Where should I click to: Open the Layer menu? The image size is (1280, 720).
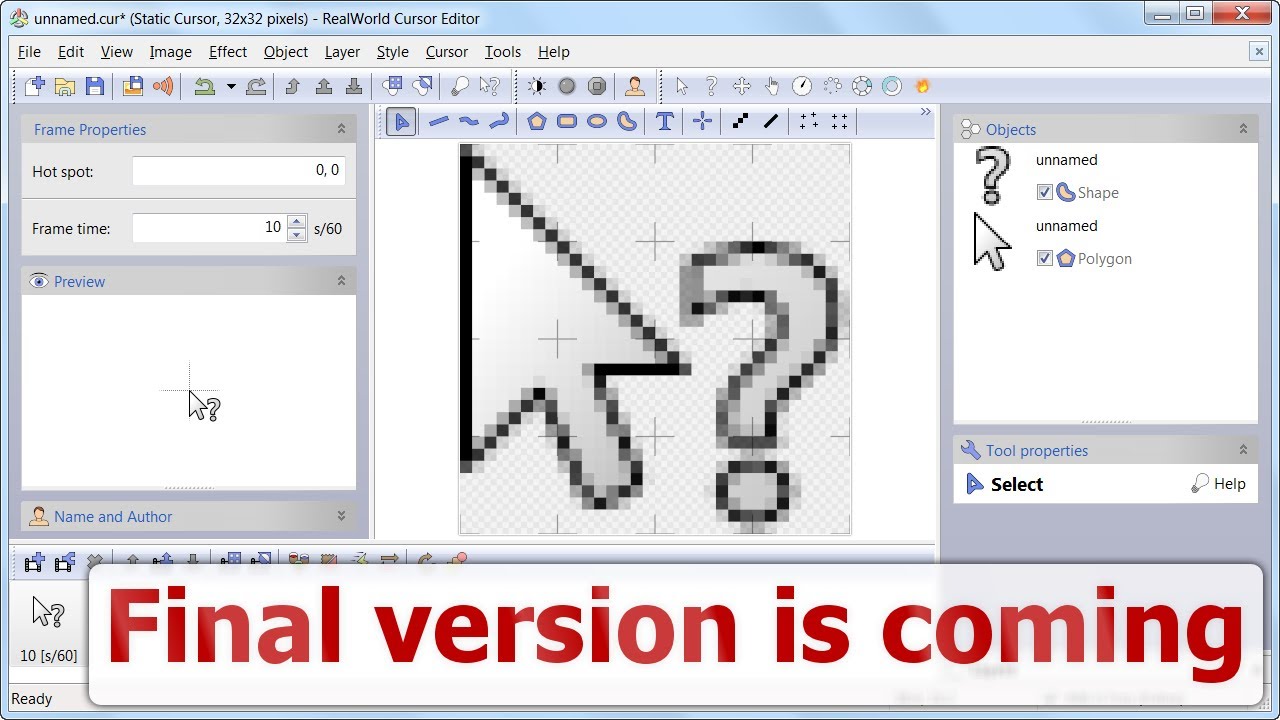point(342,52)
